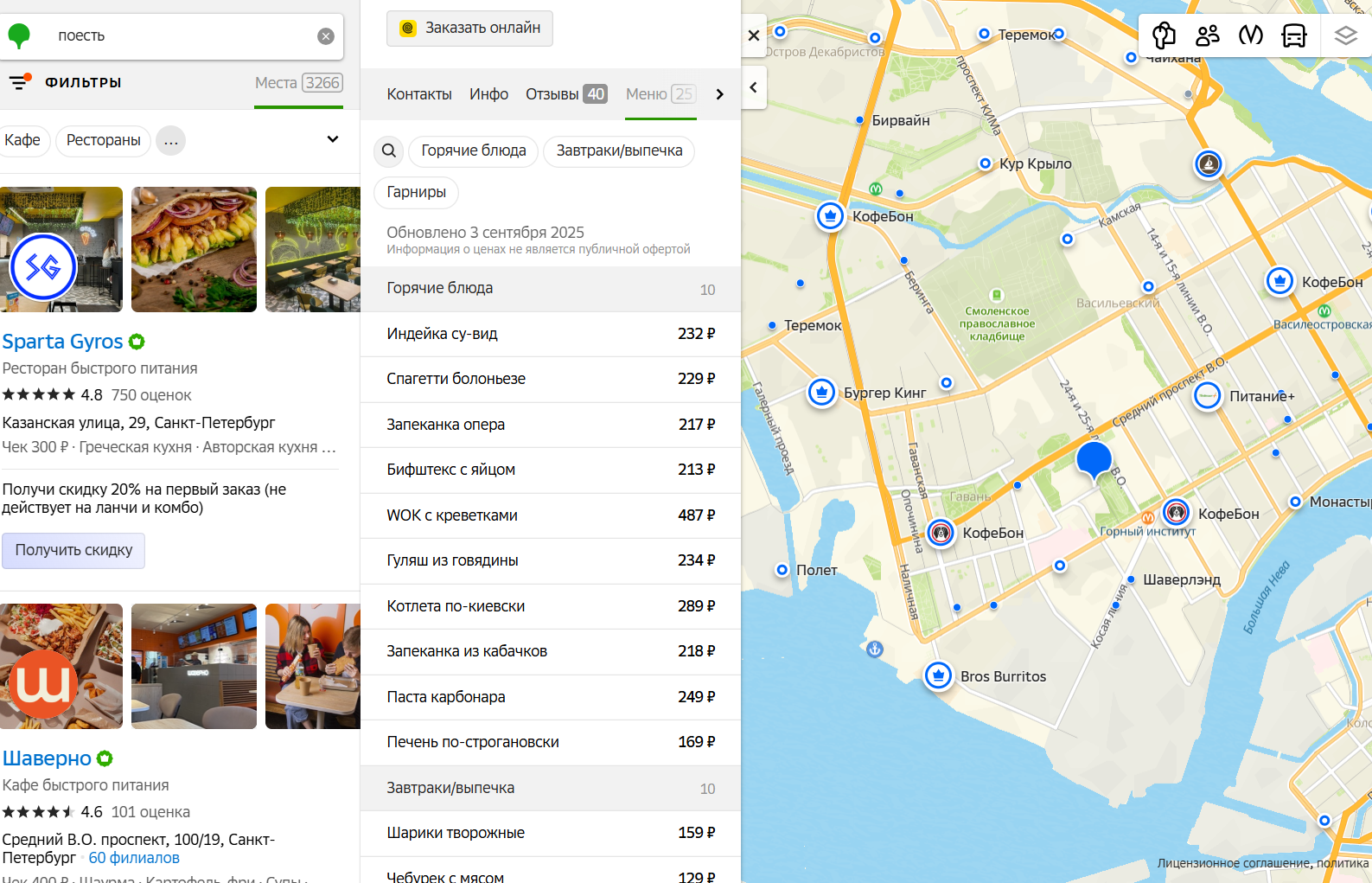The height and width of the screenshot is (883, 1372).
Task: Filter menu by Гарниры chip
Action: [417, 192]
